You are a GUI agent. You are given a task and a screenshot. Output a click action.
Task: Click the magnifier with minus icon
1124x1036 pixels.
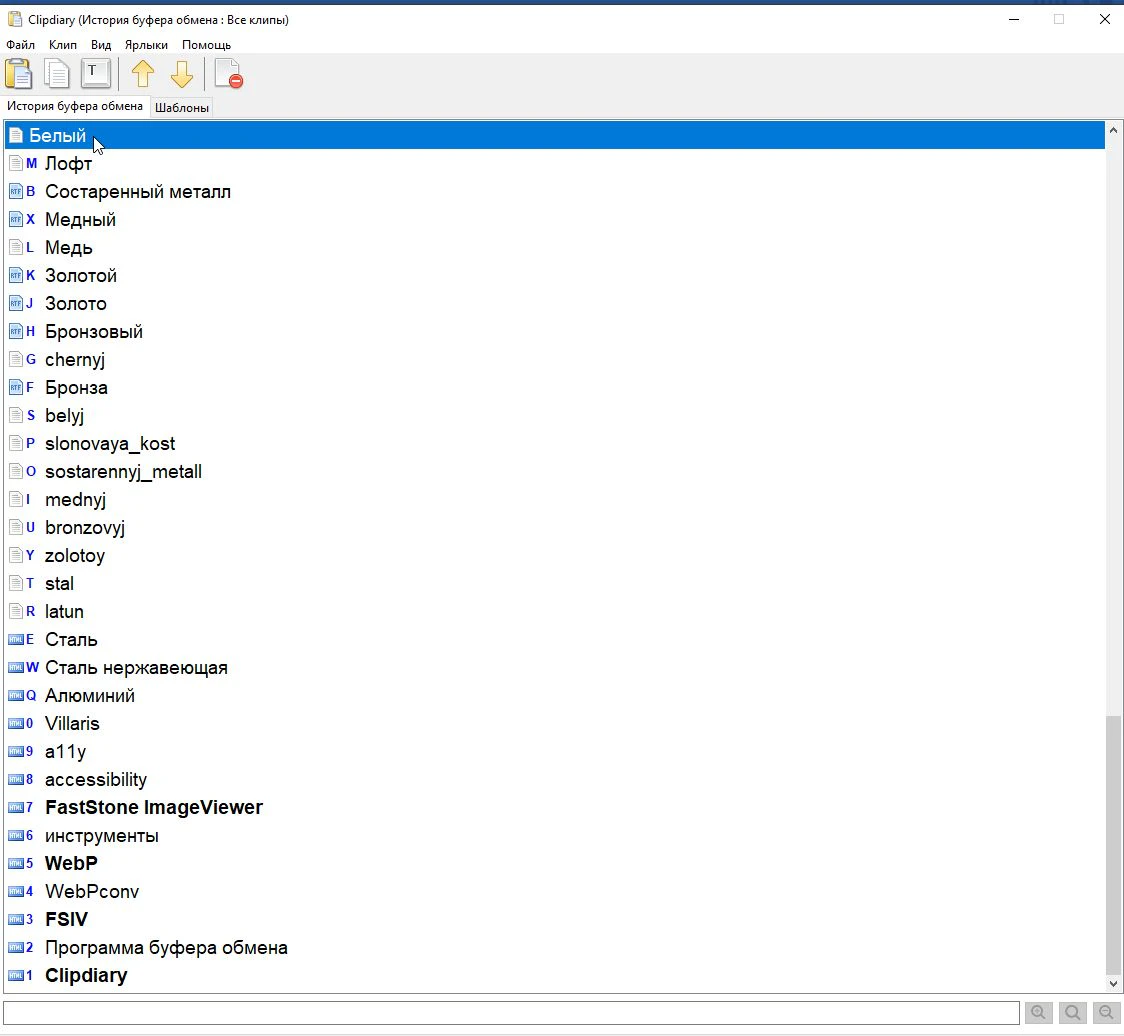coord(1107,1012)
